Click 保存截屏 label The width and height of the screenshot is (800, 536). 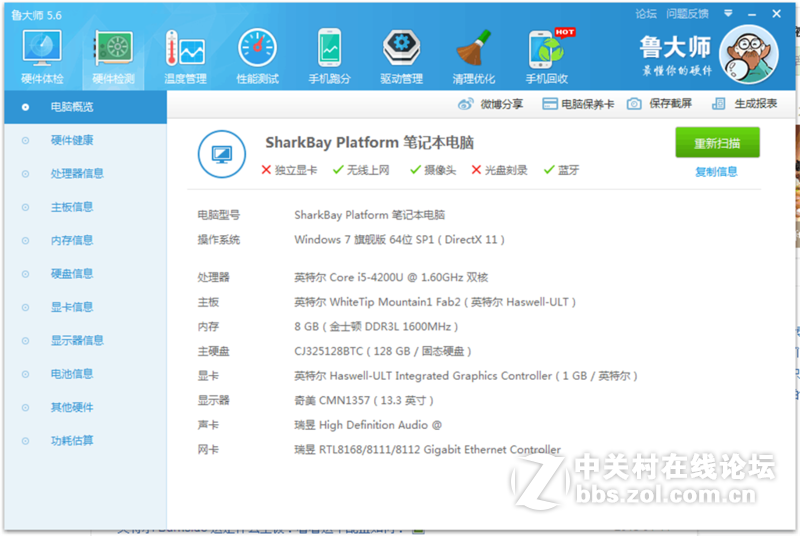(x=670, y=104)
